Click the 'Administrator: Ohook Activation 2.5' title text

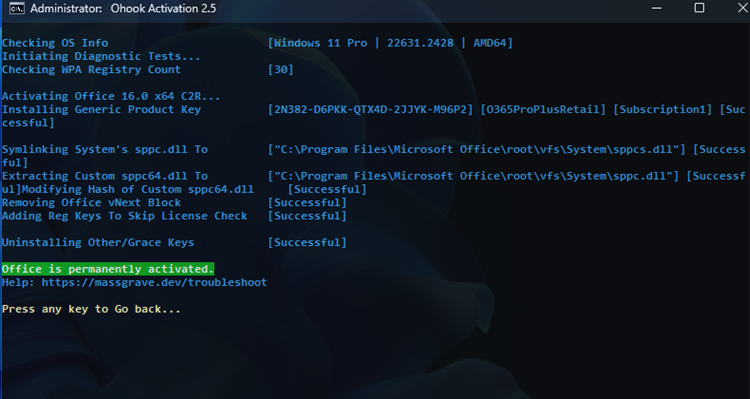pos(123,9)
